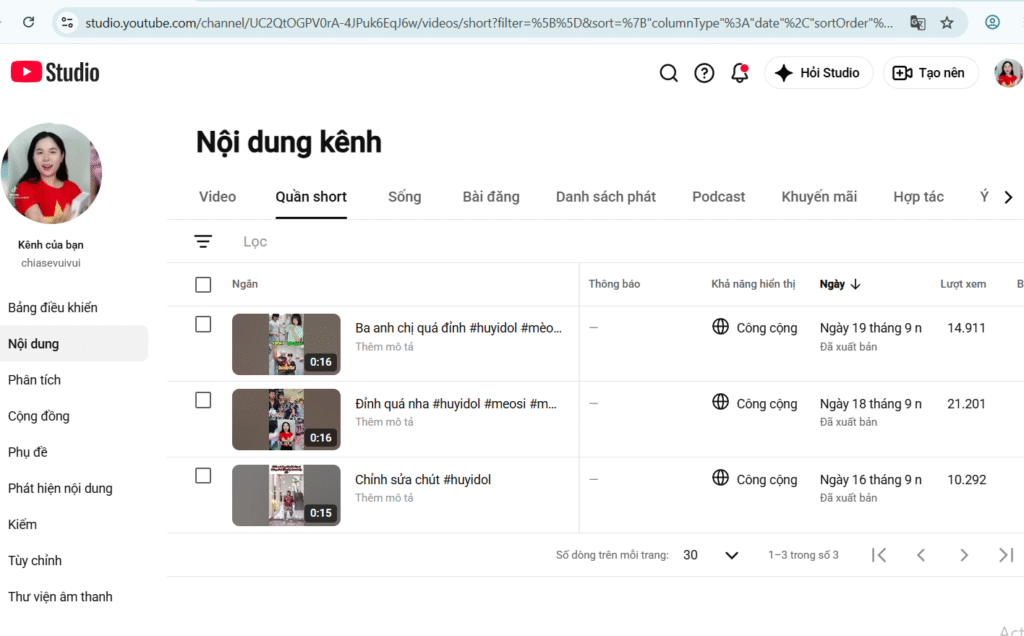Click the YouTube Studio logo

click(x=56, y=72)
